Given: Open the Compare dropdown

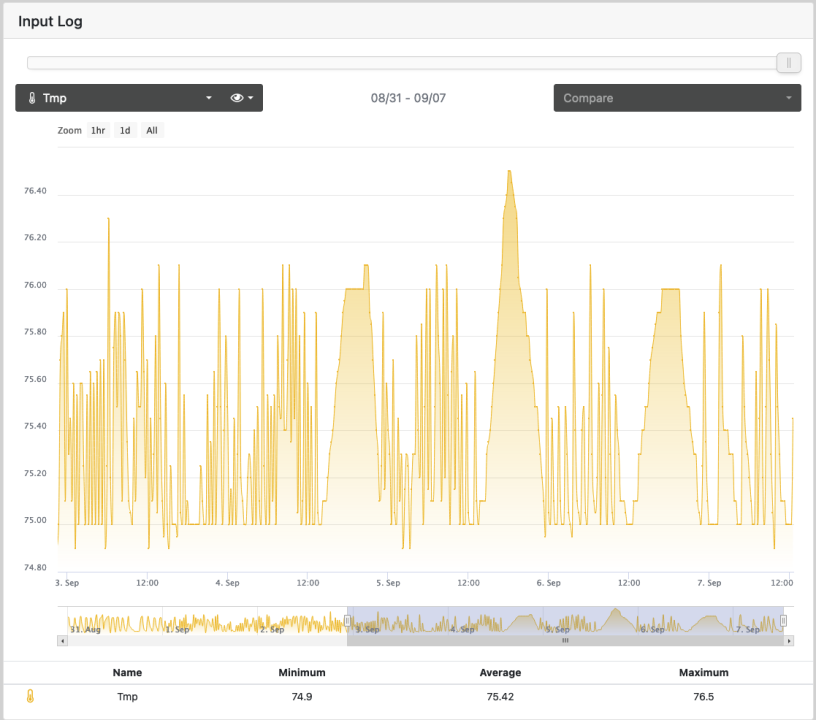Looking at the screenshot, I should 677,98.
